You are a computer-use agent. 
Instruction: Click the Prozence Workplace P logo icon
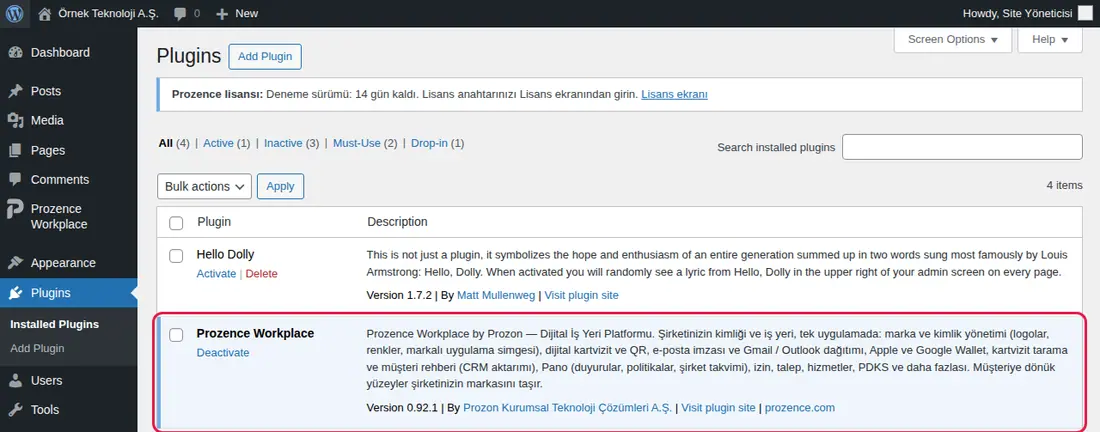point(15,210)
